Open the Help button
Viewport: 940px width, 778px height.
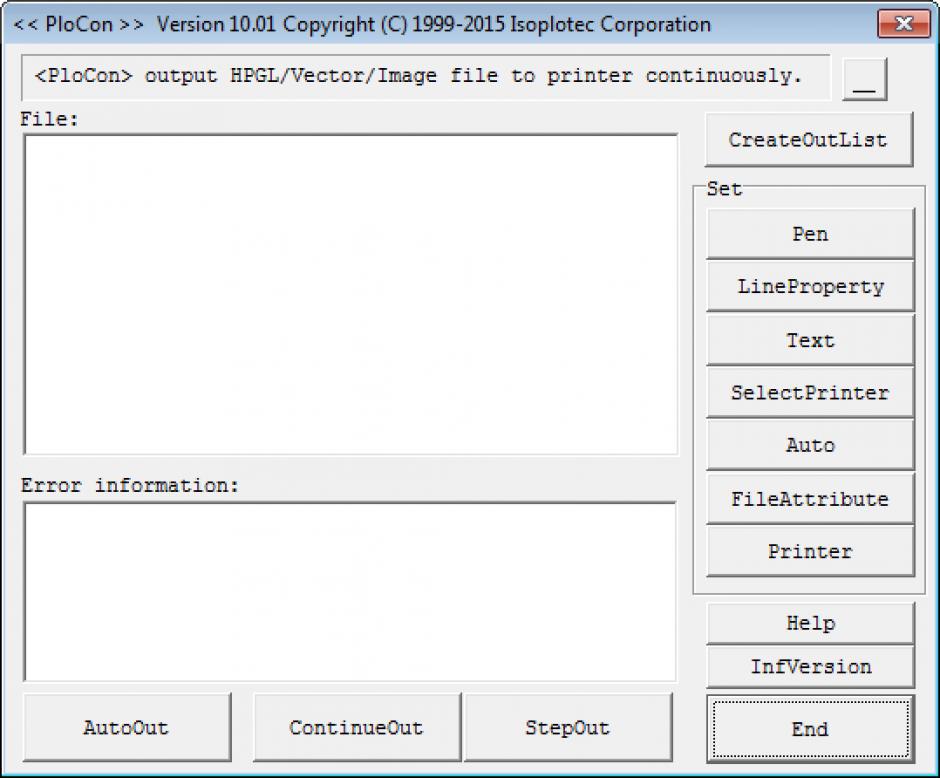(x=811, y=623)
